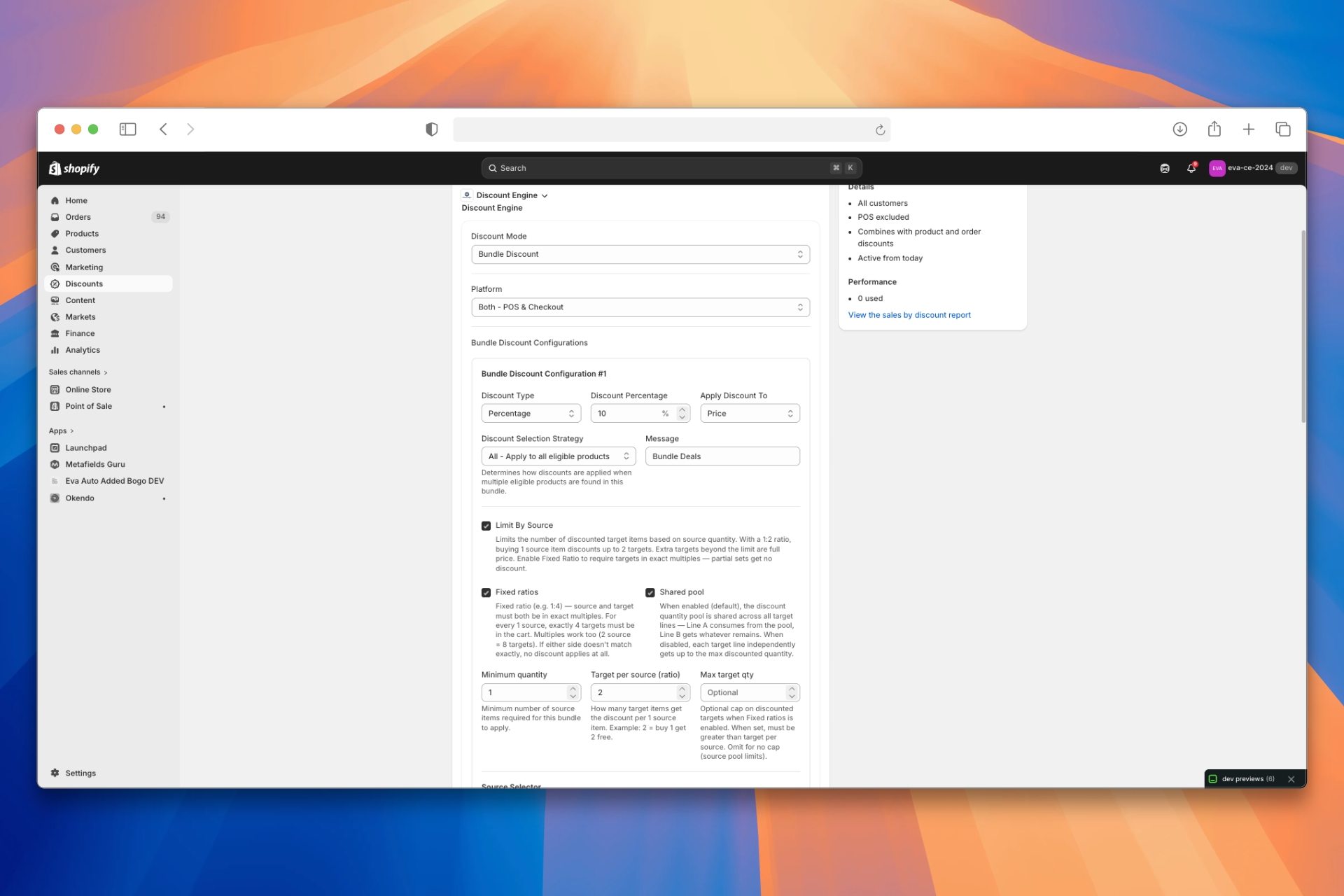This screenshot has height=896, width=1344.
Task: Open the Point of Sale channel
Action: [88, 406]
